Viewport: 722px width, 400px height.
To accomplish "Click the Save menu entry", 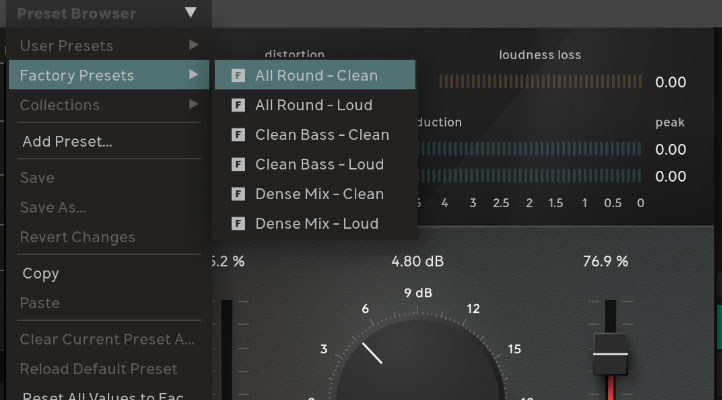I will (x=109, y=178).
